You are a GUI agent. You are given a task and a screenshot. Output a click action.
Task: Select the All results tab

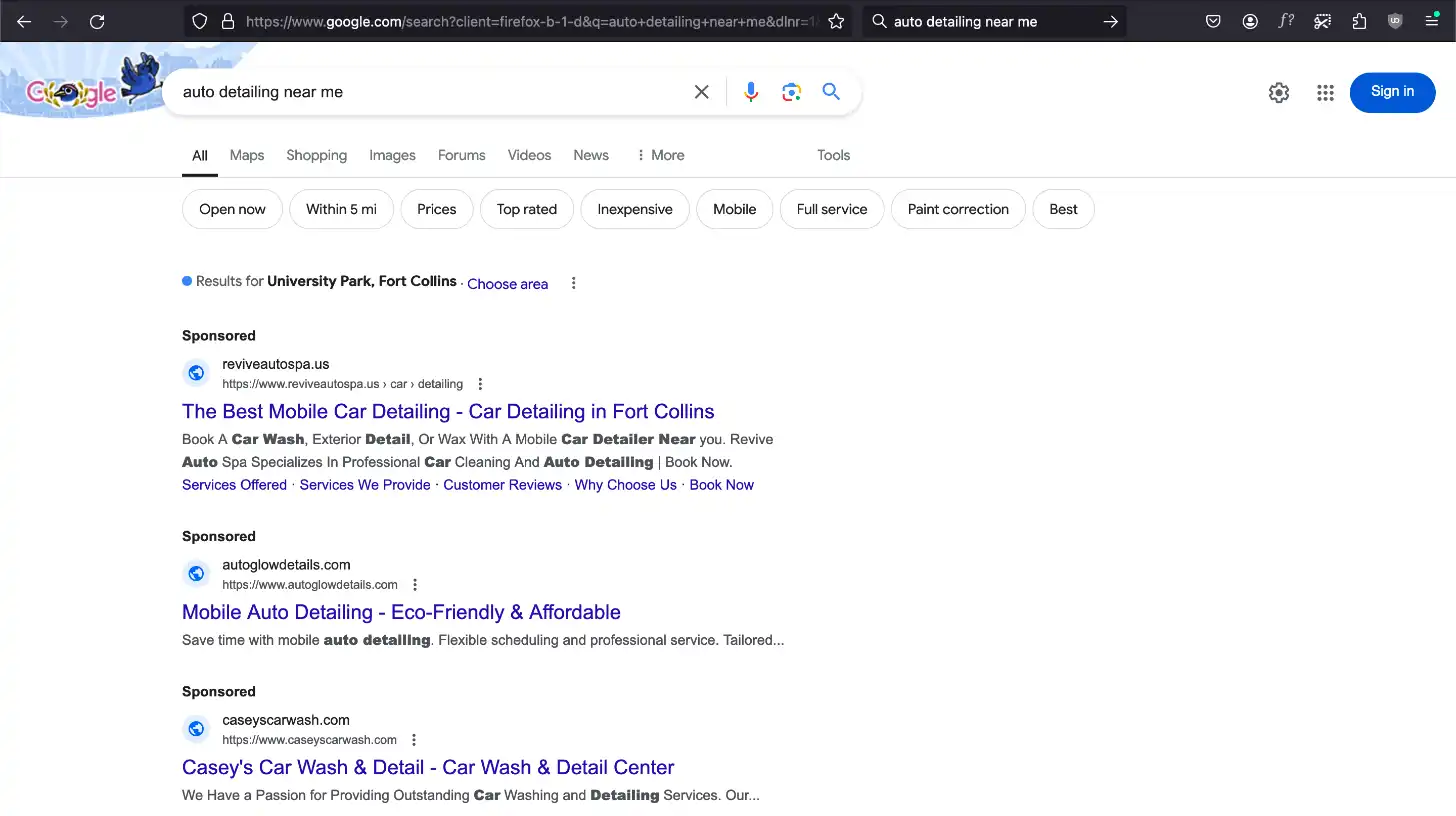coord(200,155)
